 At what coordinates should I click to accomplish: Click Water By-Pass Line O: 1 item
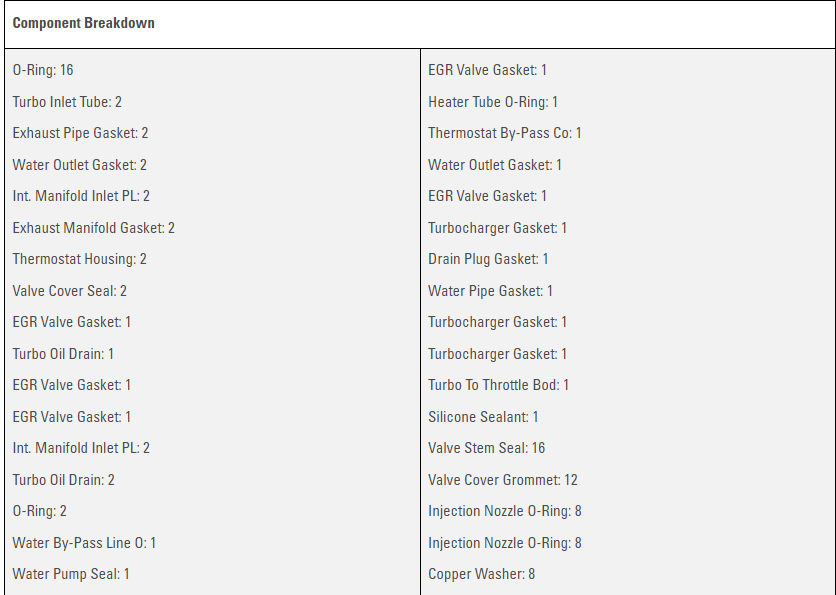(84, 543)
